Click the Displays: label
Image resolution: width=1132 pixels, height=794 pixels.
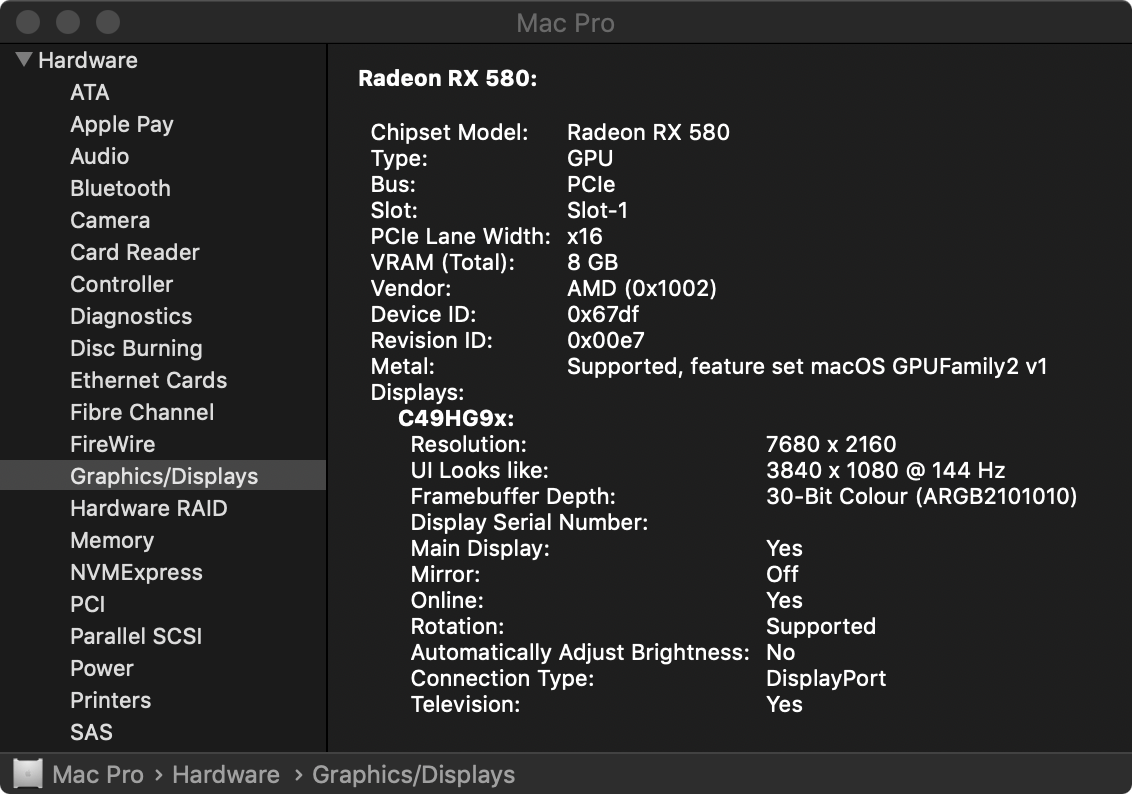pos(417,393)
